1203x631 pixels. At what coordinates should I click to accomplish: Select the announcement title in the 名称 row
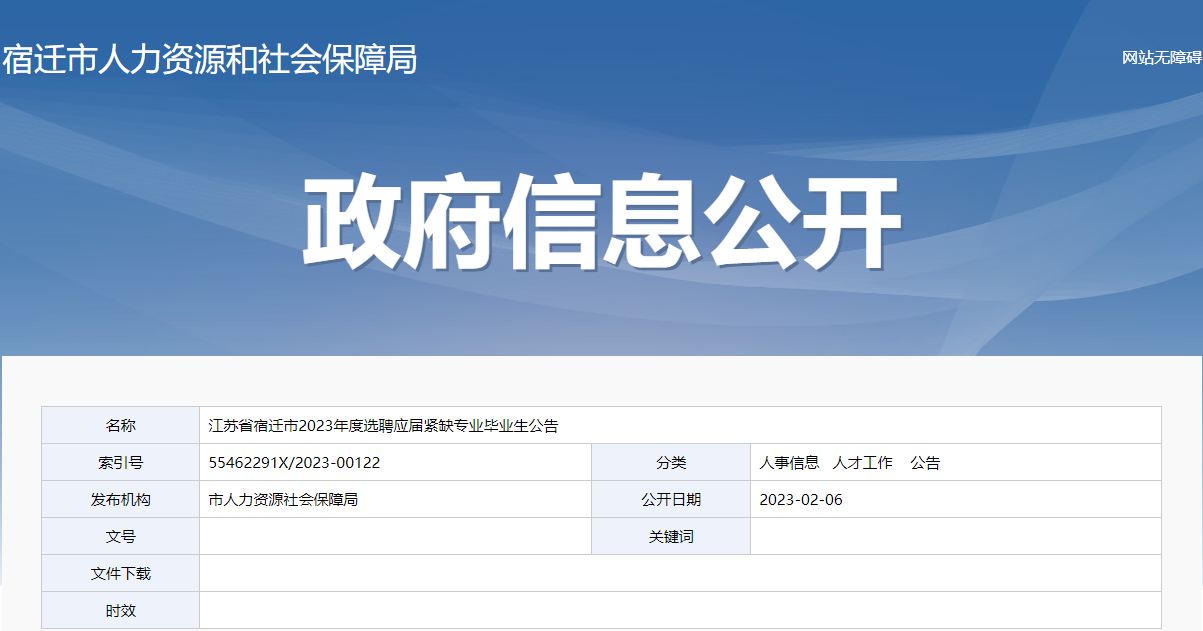383,426
